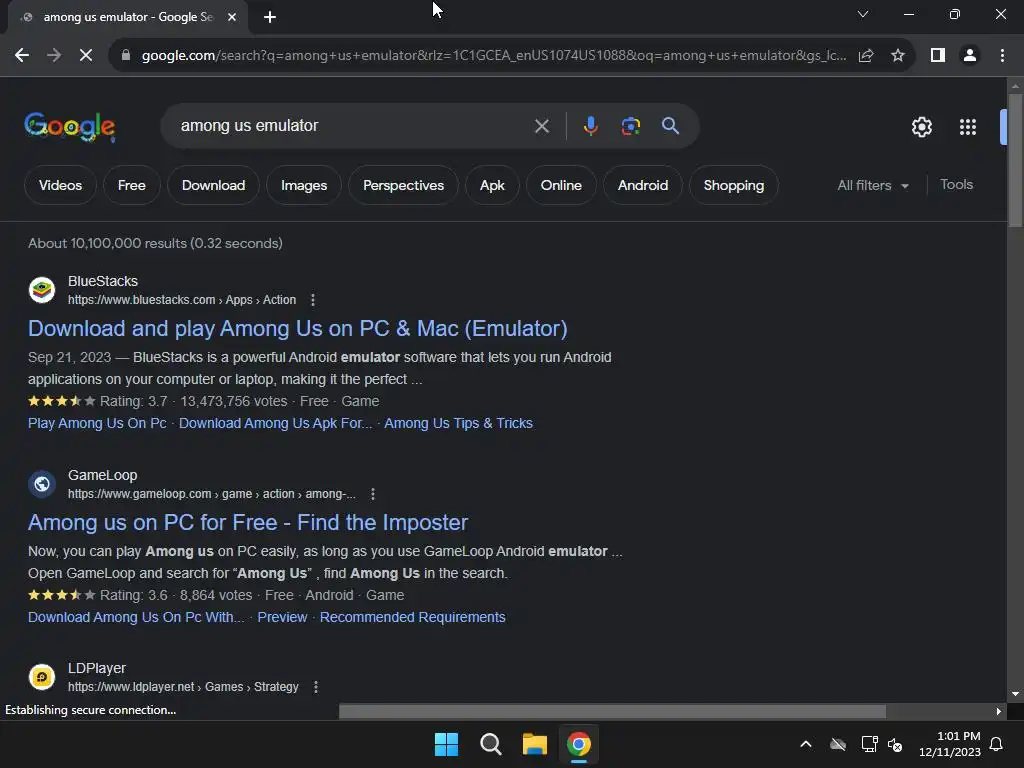Viewport: 1024px width, 768px height.
Task: Select the Perspectives filter chip
Action: click(403, 185)
